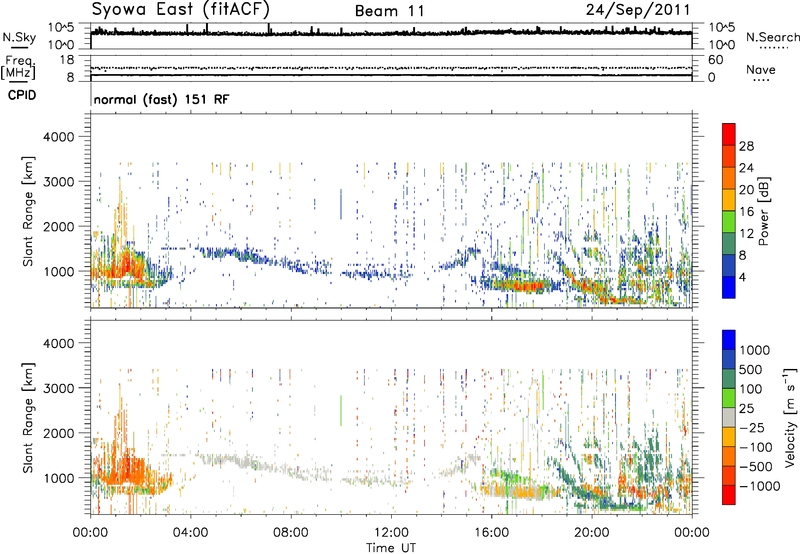This screenshot has height=554, width=800.
Task: Click the 'Beam 11' label
Action: pyautogui.click(x=389, y=11)
